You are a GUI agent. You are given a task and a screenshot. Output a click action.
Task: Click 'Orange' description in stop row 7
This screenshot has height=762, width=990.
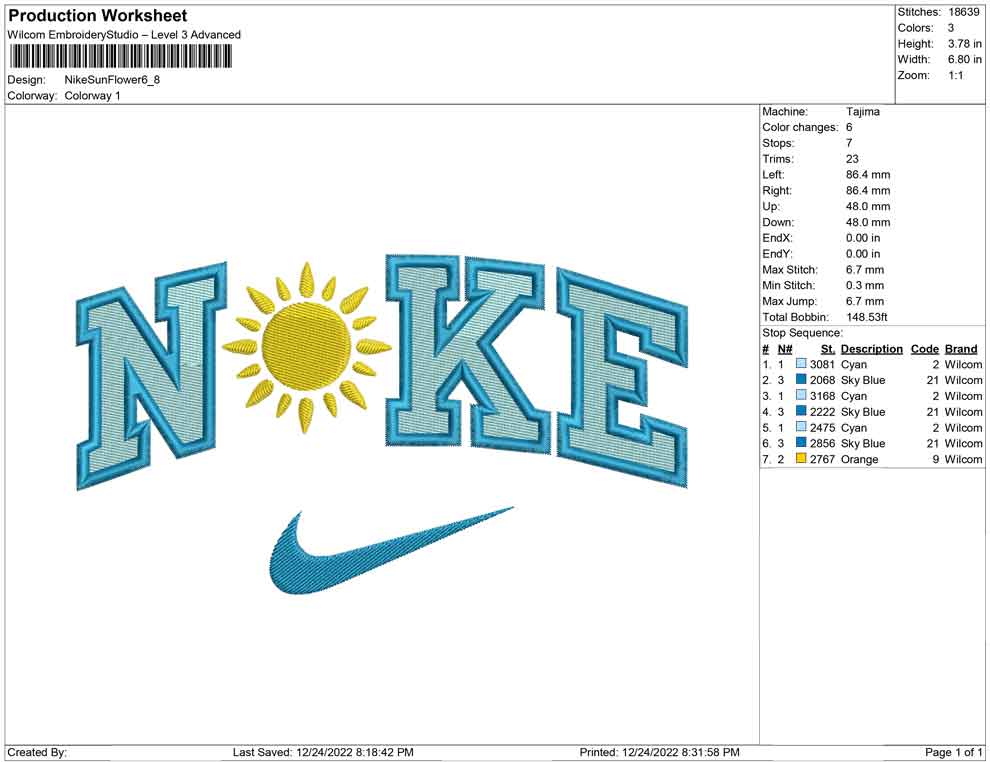pos(859,459)
